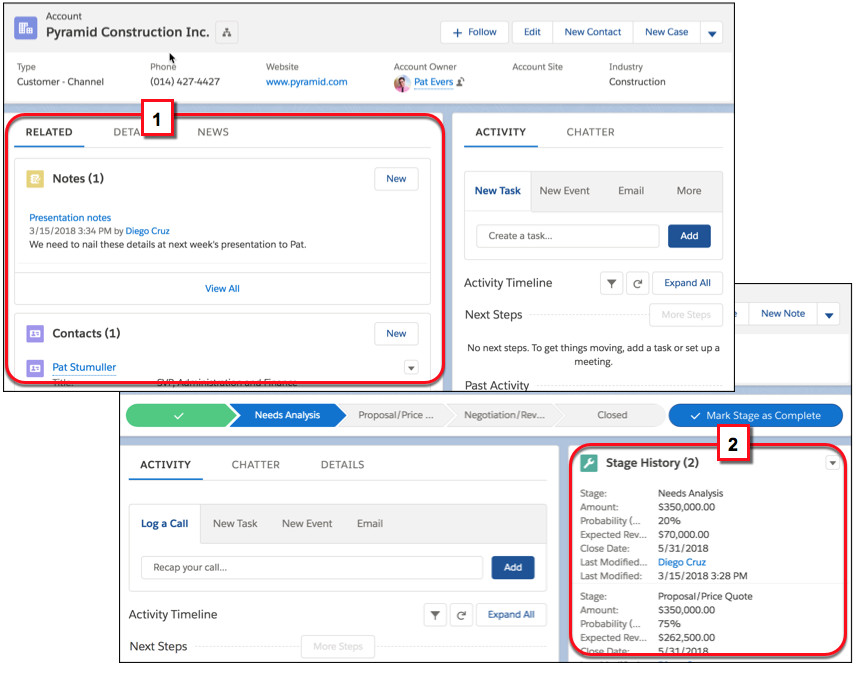The width and height of the screenshot is (855, 677).
Task: Filter the account Activity Timeline
Action: click(611, 283)
